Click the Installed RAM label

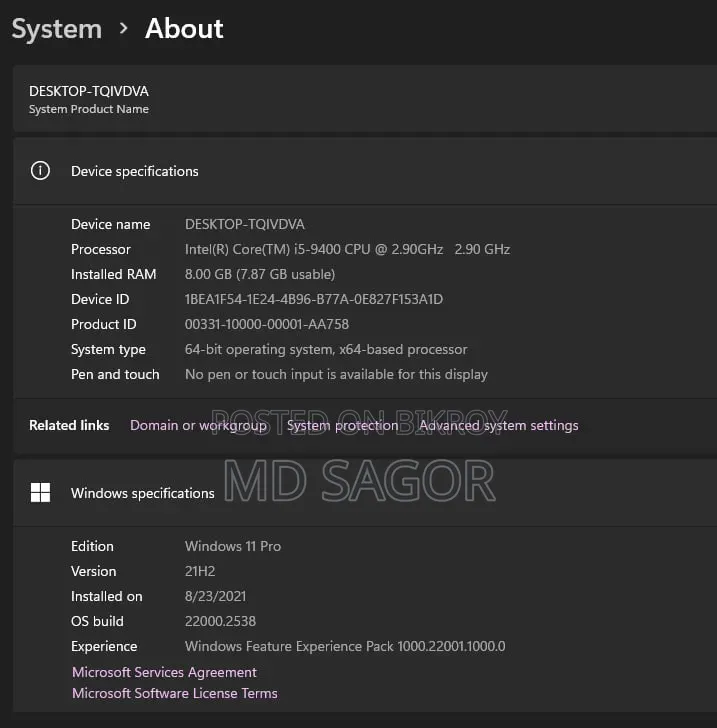(x=114, y=274)
